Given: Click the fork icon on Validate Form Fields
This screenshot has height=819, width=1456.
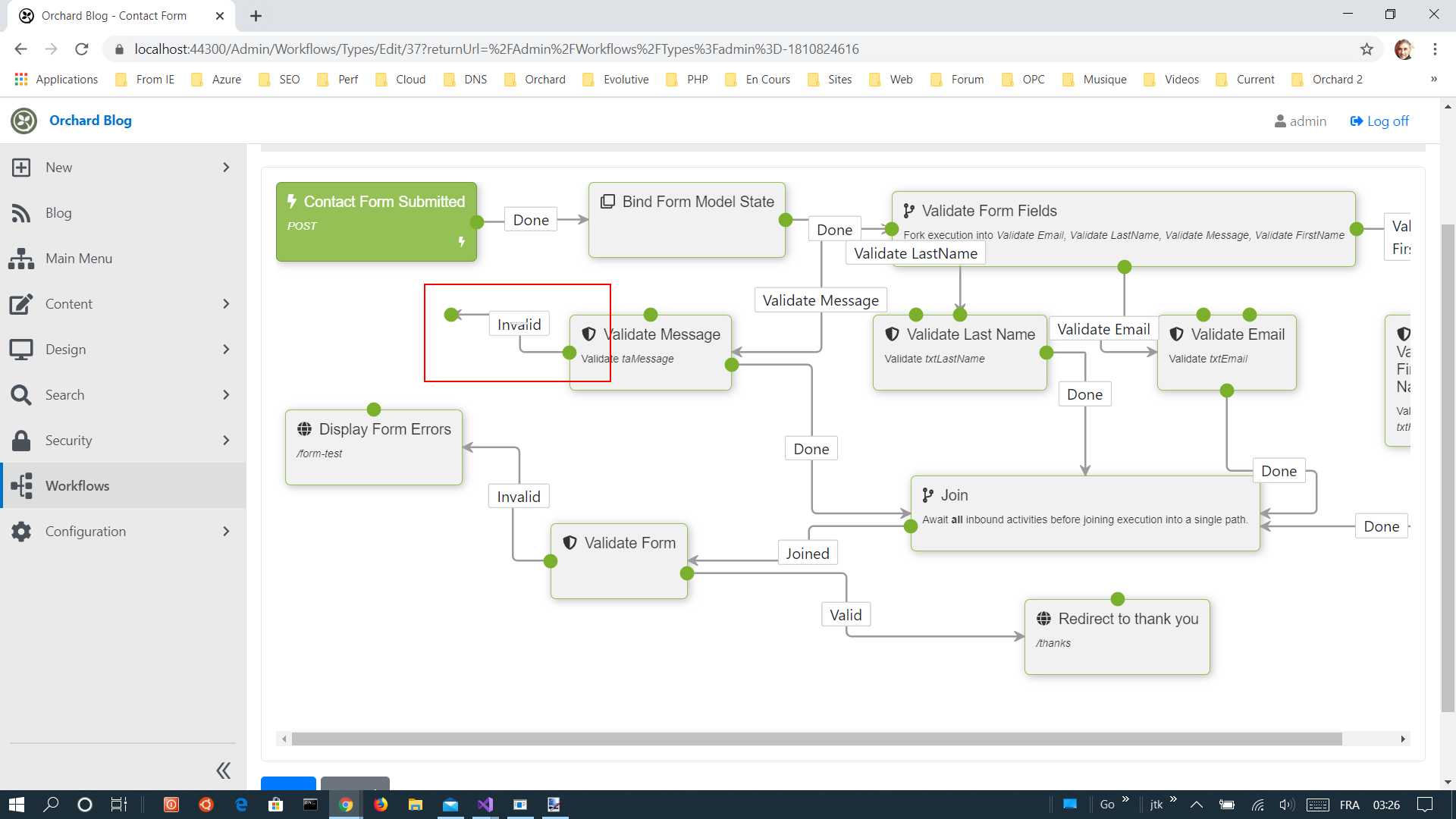Looking at the screenshot, I should pyautogui.click(x=908, y=210).
